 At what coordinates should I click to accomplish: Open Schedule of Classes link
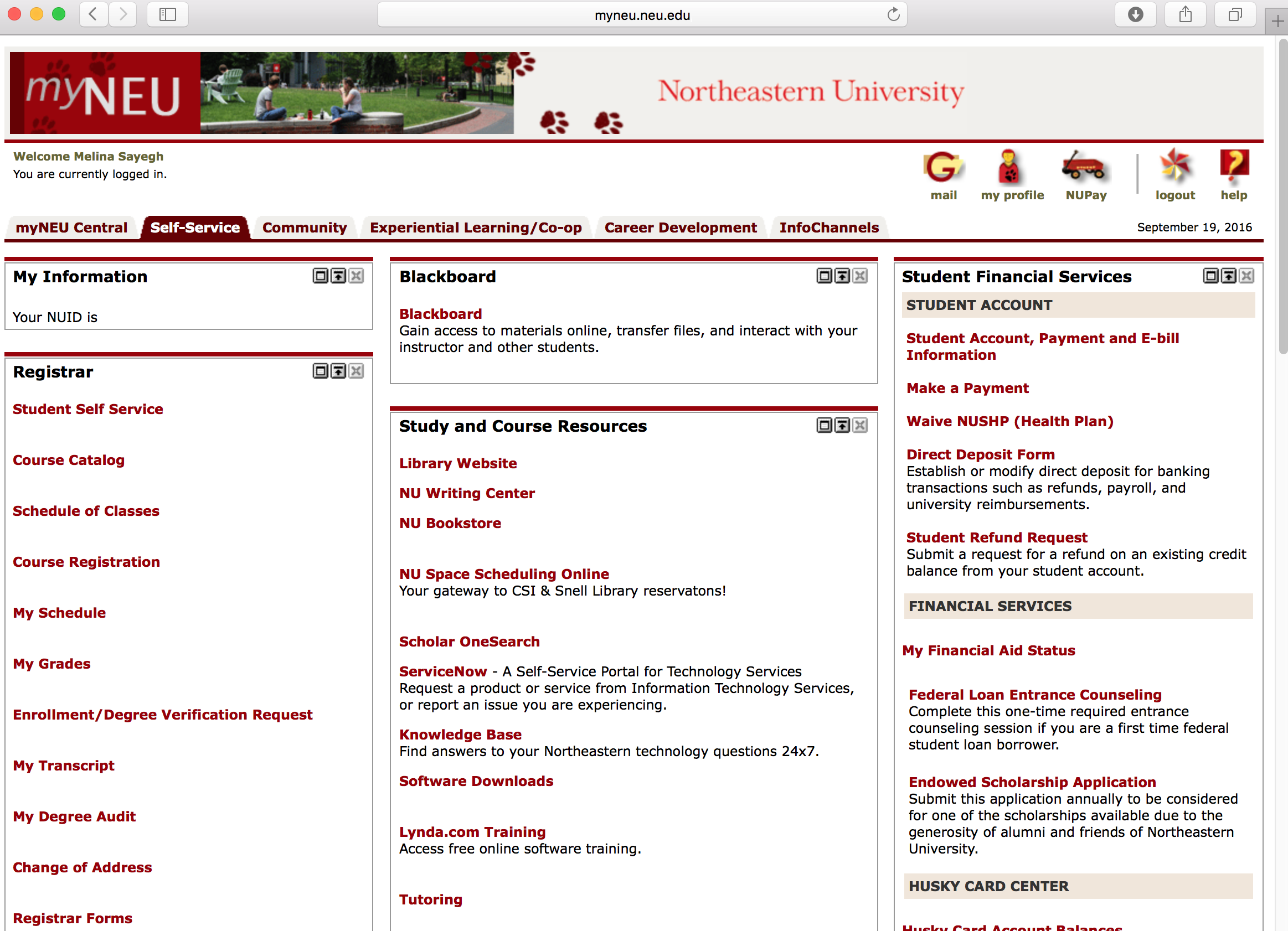click(86, 511)
